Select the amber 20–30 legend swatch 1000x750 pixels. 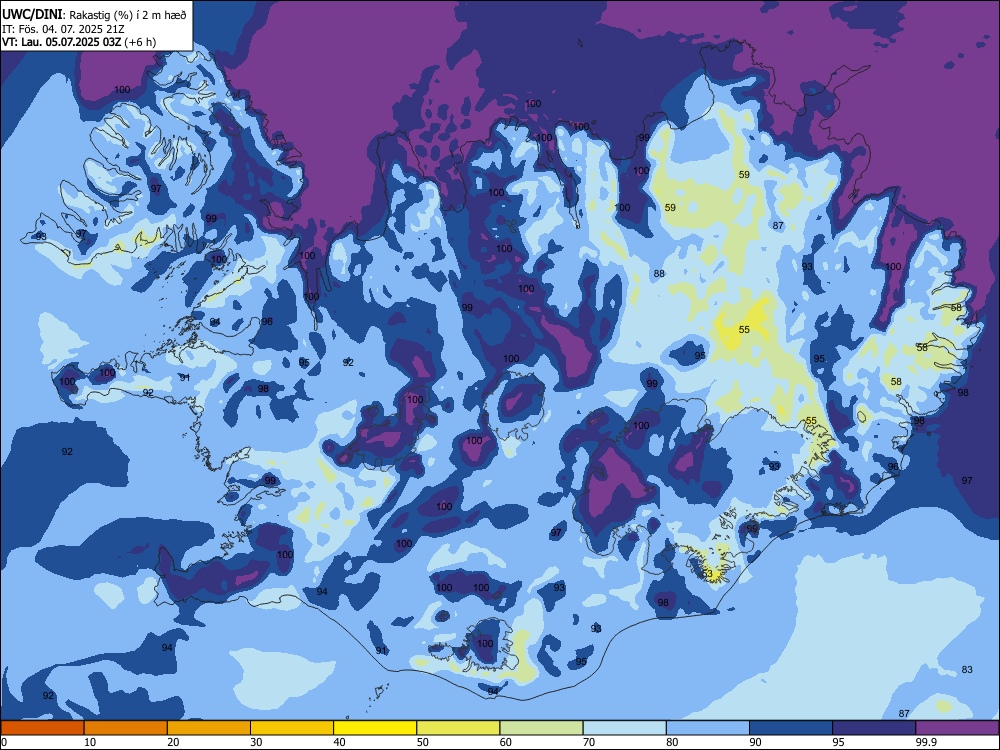pos(209,728)
